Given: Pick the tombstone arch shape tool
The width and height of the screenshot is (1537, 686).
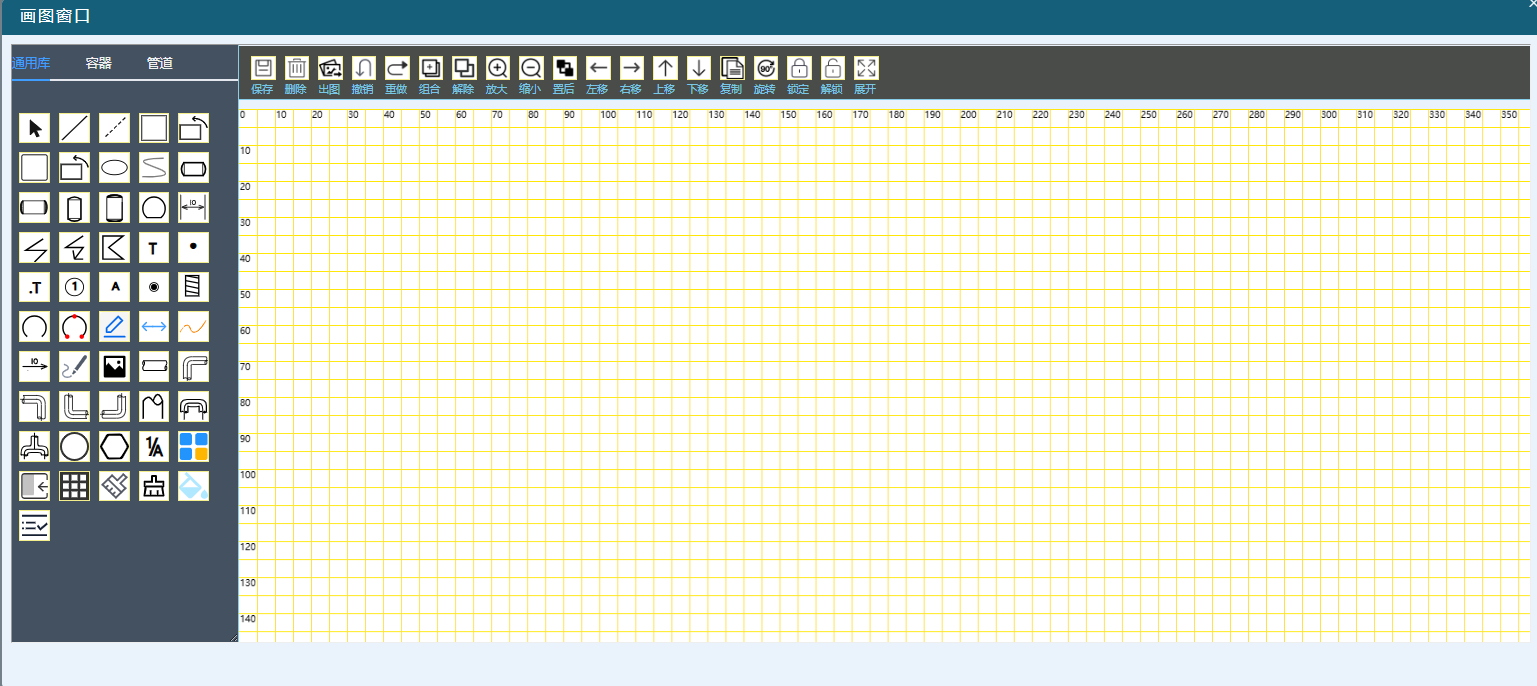Looking at the screenshot, I should click(x=154, y=406).
